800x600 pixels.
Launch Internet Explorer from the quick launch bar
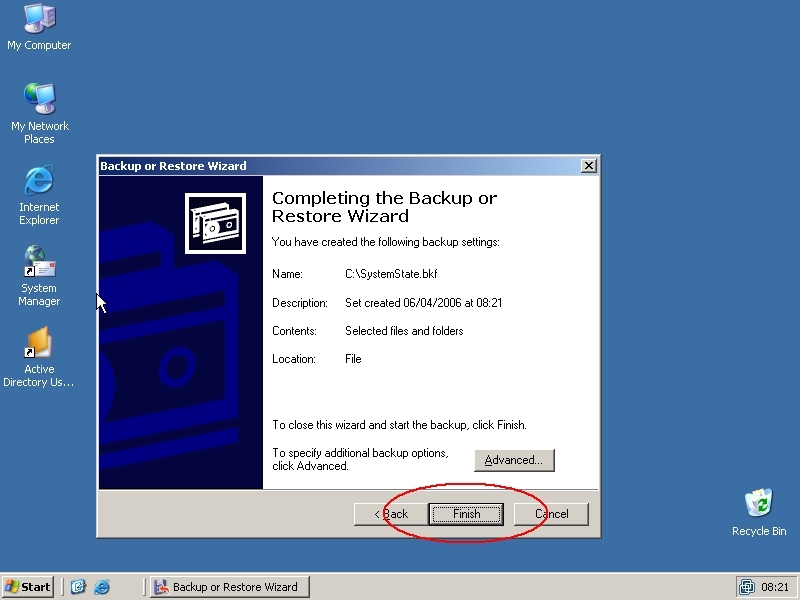[102, 587]
